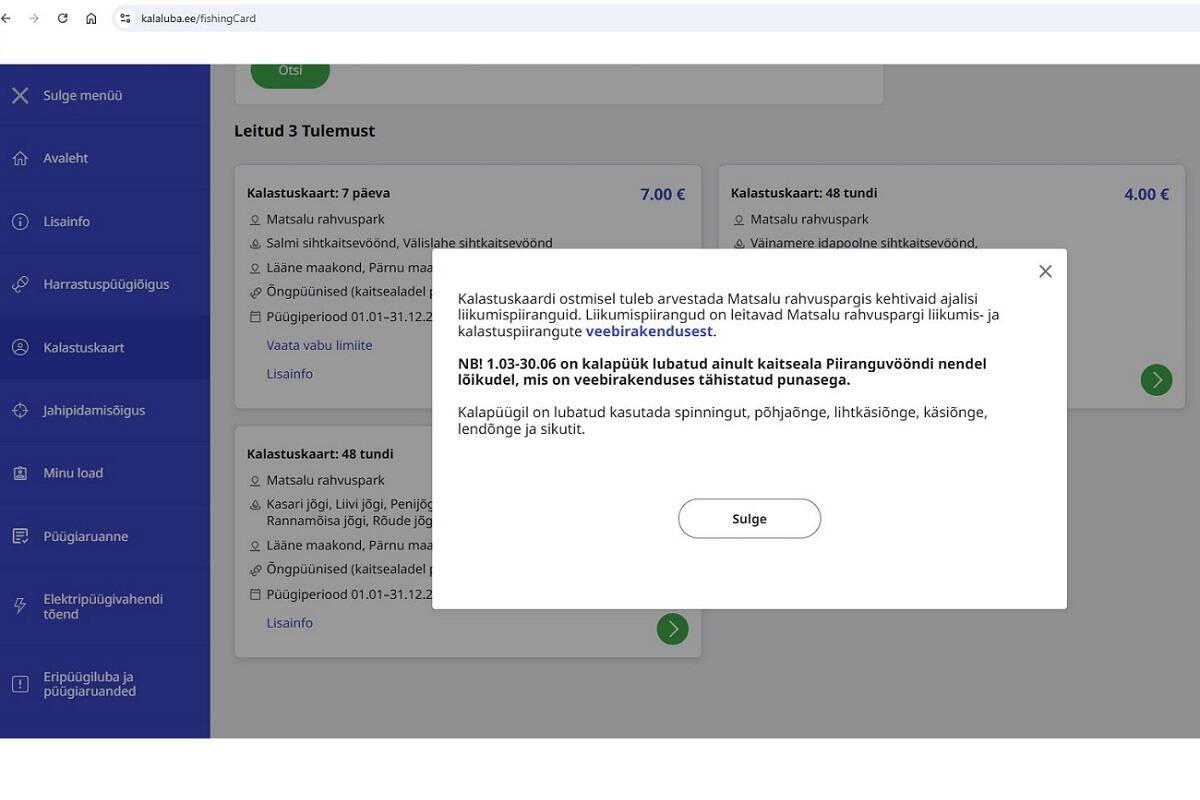
Task: Open the Kalastuskaart menu item
Action: (x=83, y=348)
